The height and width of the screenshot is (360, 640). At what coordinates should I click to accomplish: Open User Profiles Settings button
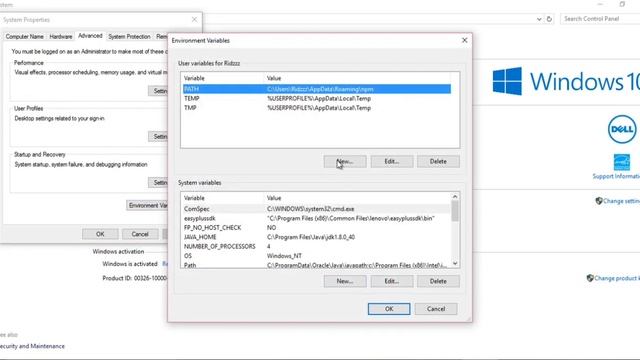pos(158,136)
